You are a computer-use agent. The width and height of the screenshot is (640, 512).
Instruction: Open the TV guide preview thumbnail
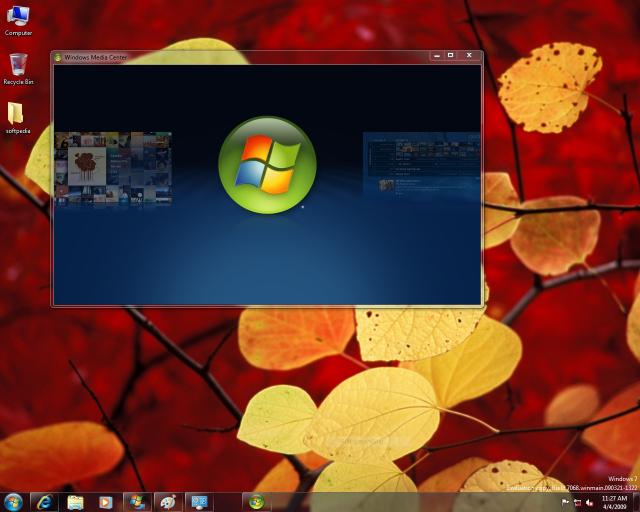pyautogui.click(x=422, y=166)
